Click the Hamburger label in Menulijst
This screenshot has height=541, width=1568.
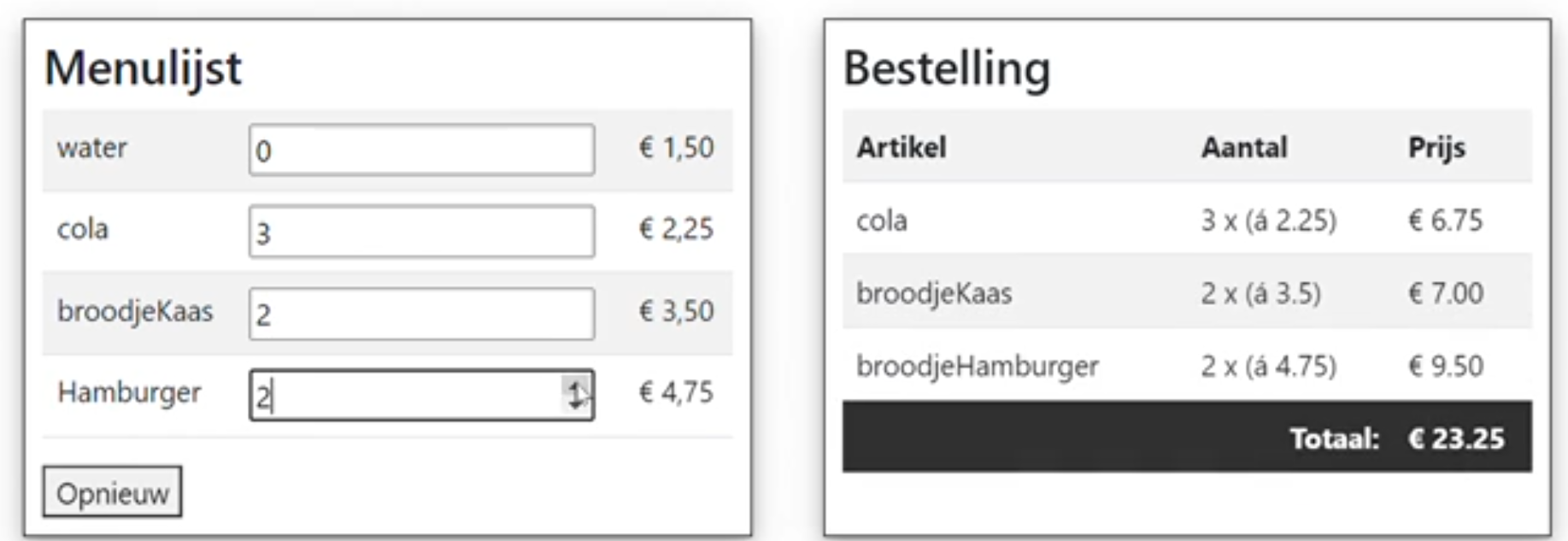click(x=129, y=392)
